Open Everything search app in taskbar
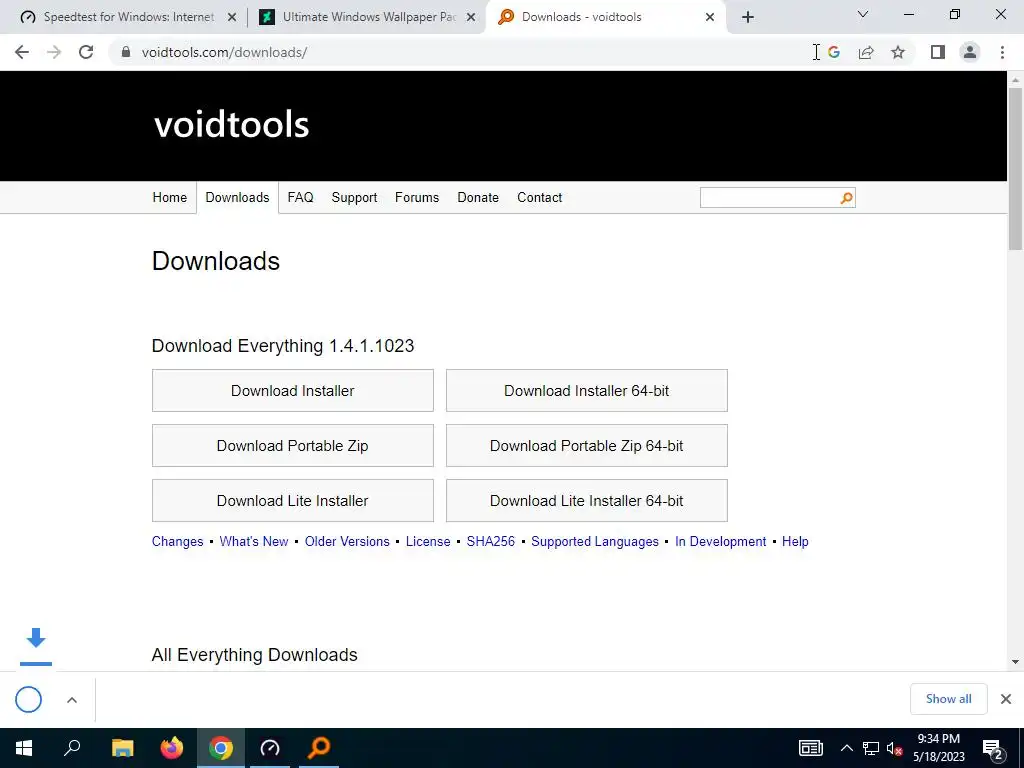 pyautogui.click(x=319, y=748)
